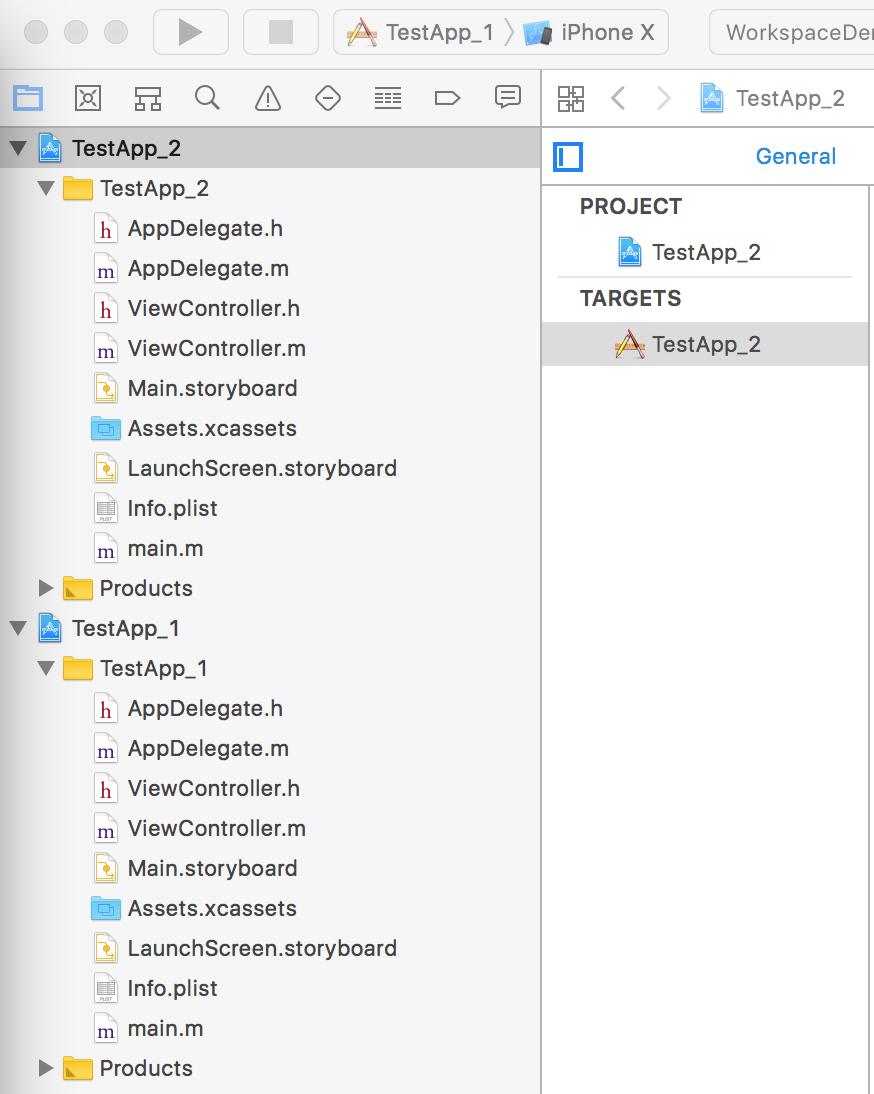
Task: Open AppDelegate.m in TestApp_2
Action: [270, 269]
